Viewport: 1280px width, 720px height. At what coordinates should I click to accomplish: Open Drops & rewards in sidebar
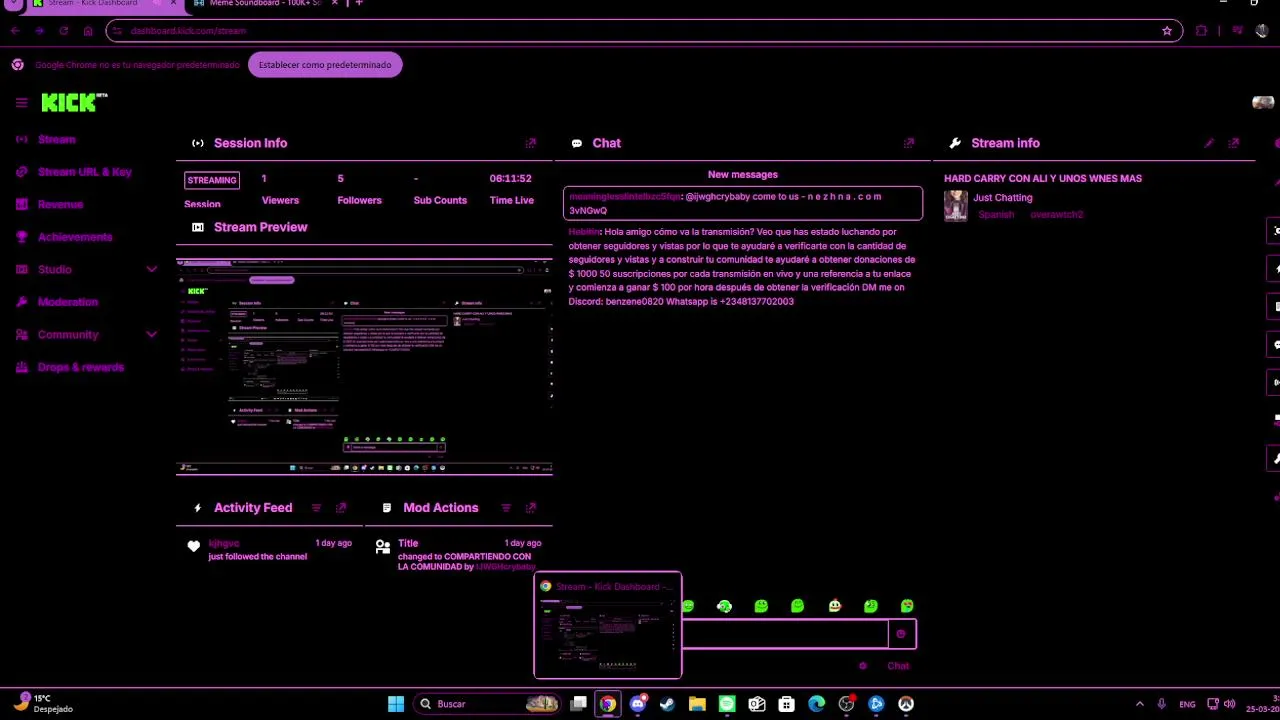81,367
